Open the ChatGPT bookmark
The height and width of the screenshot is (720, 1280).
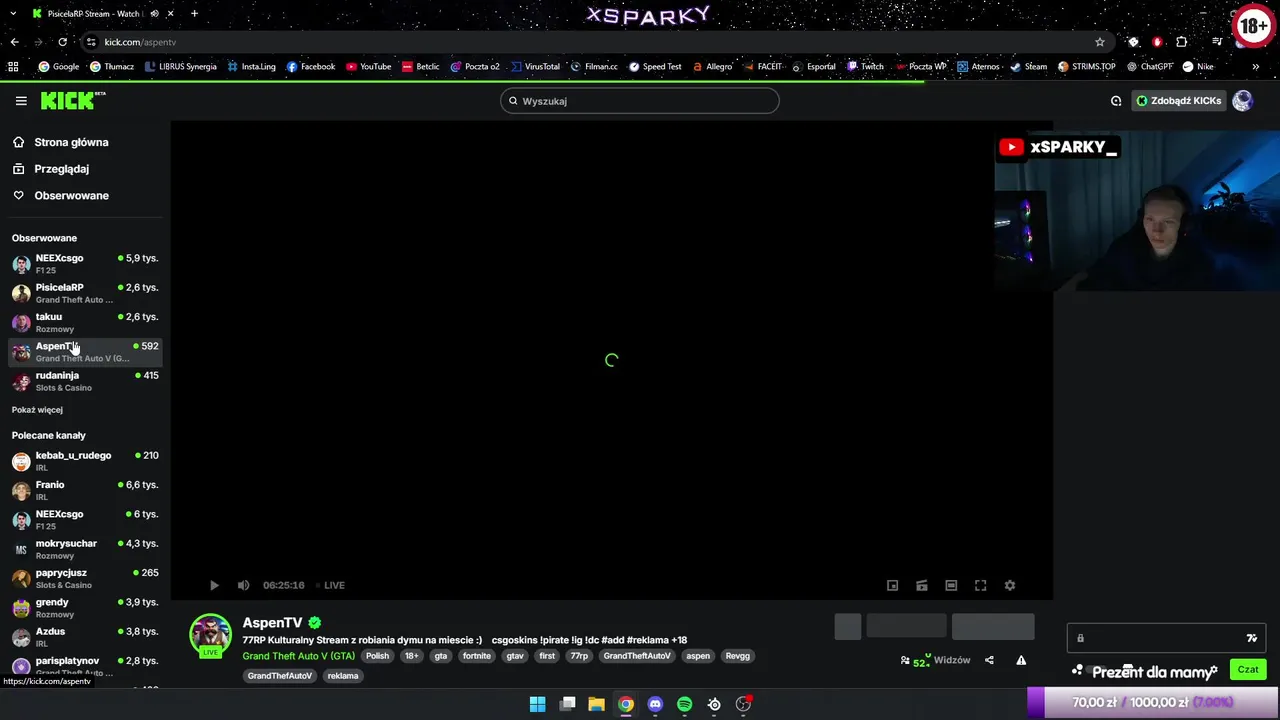(x=1149, y=67)
